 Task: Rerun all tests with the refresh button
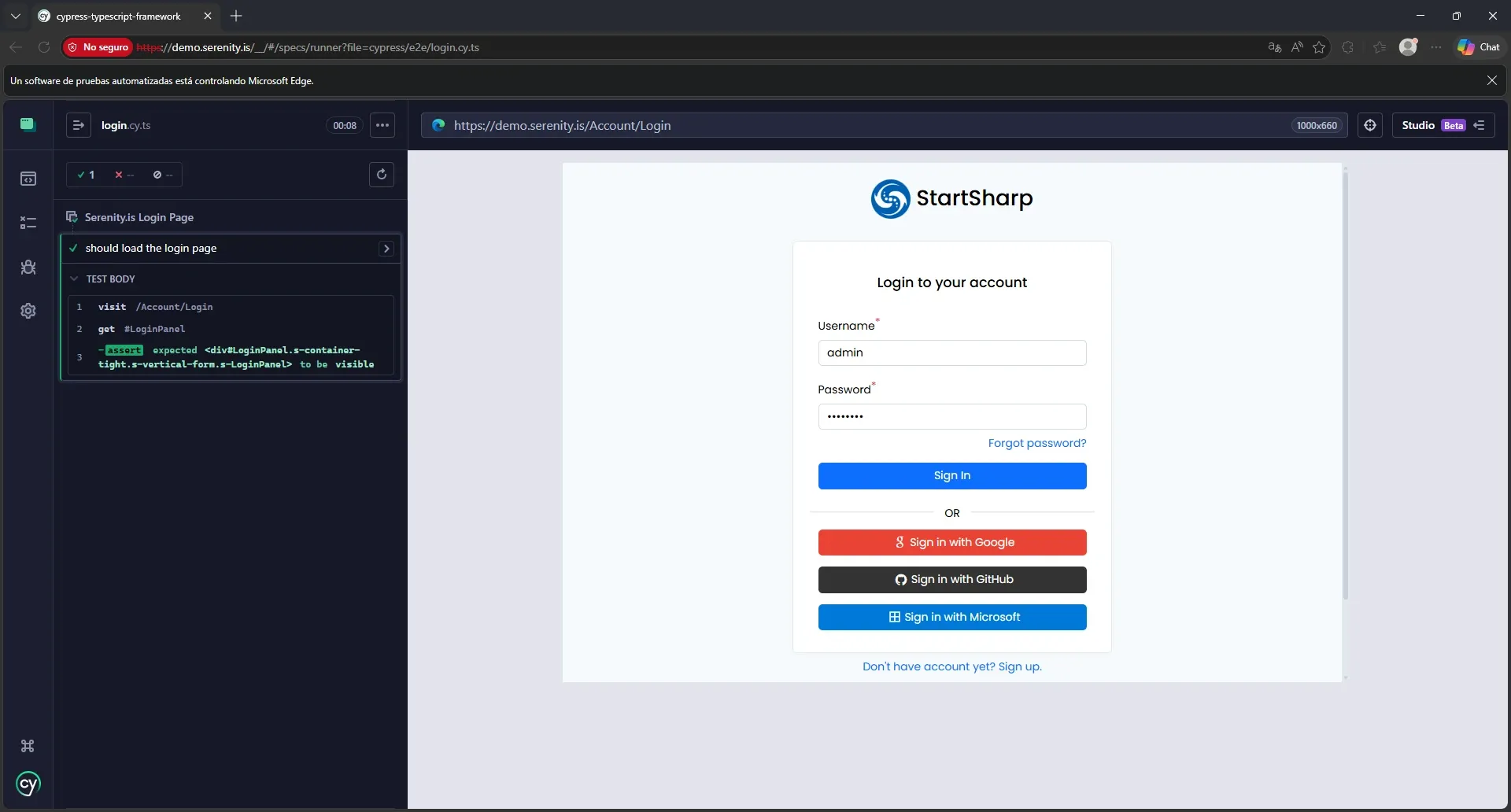coord(382,175)
